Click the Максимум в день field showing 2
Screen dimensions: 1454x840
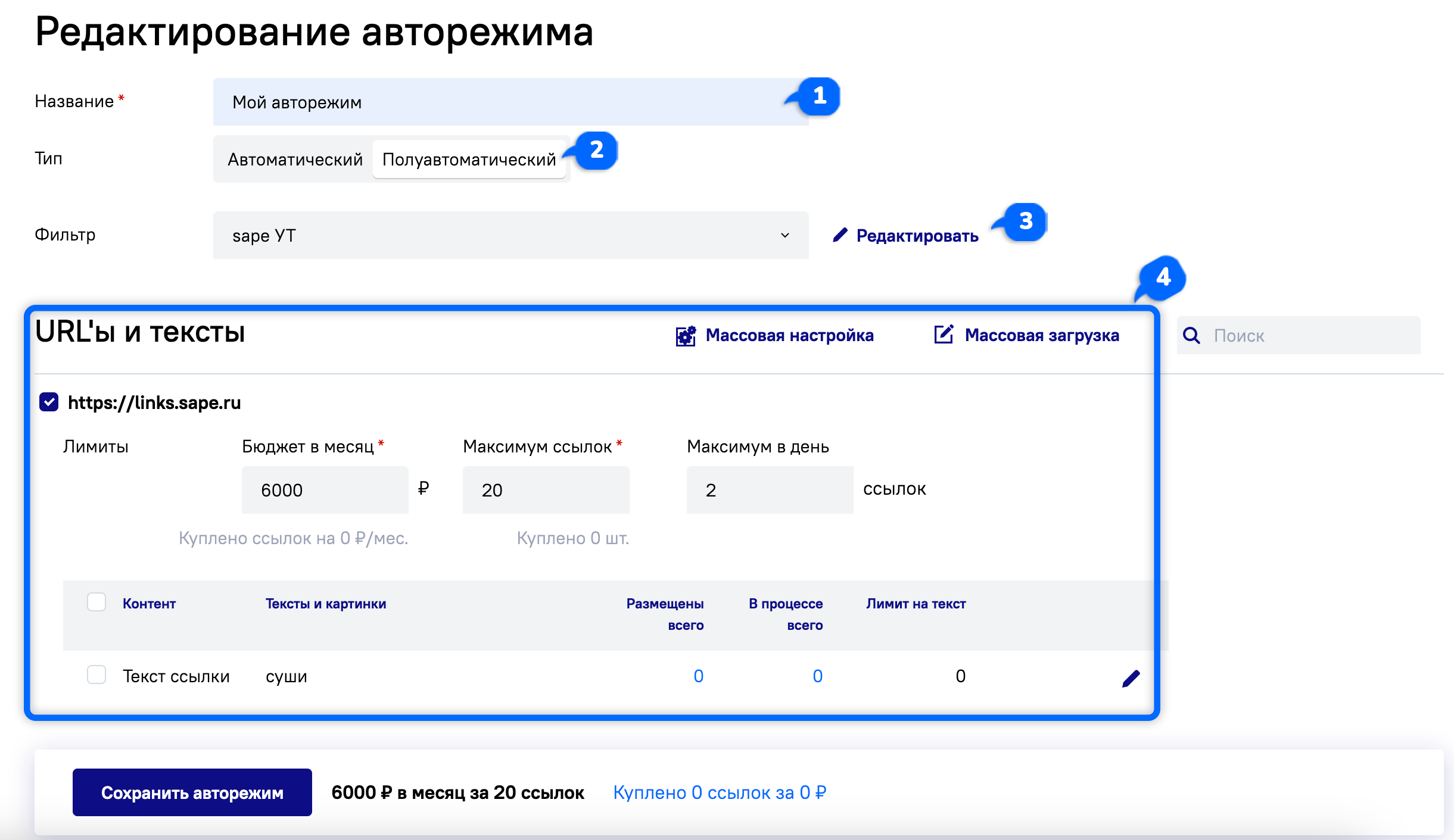pyautogui.click(x=770, y=490)
